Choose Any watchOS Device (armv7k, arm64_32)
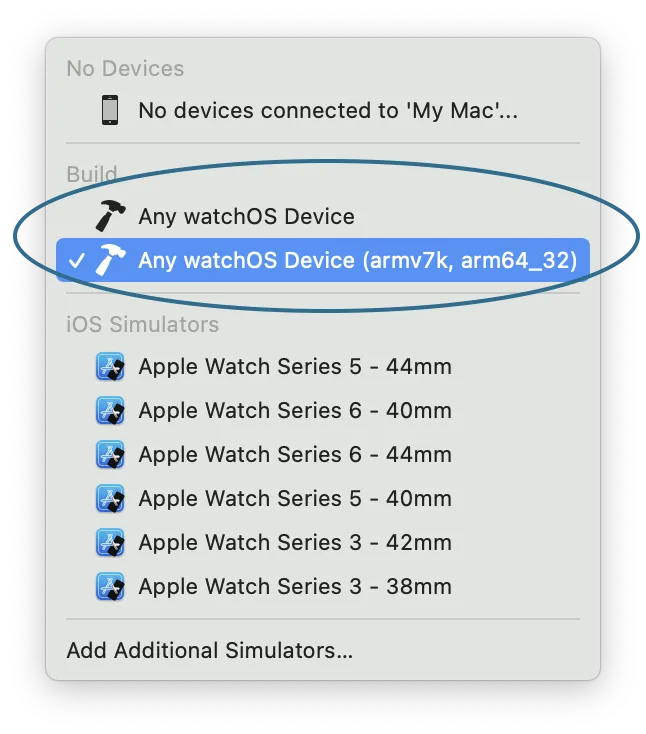646x734 pixels. 323,260
